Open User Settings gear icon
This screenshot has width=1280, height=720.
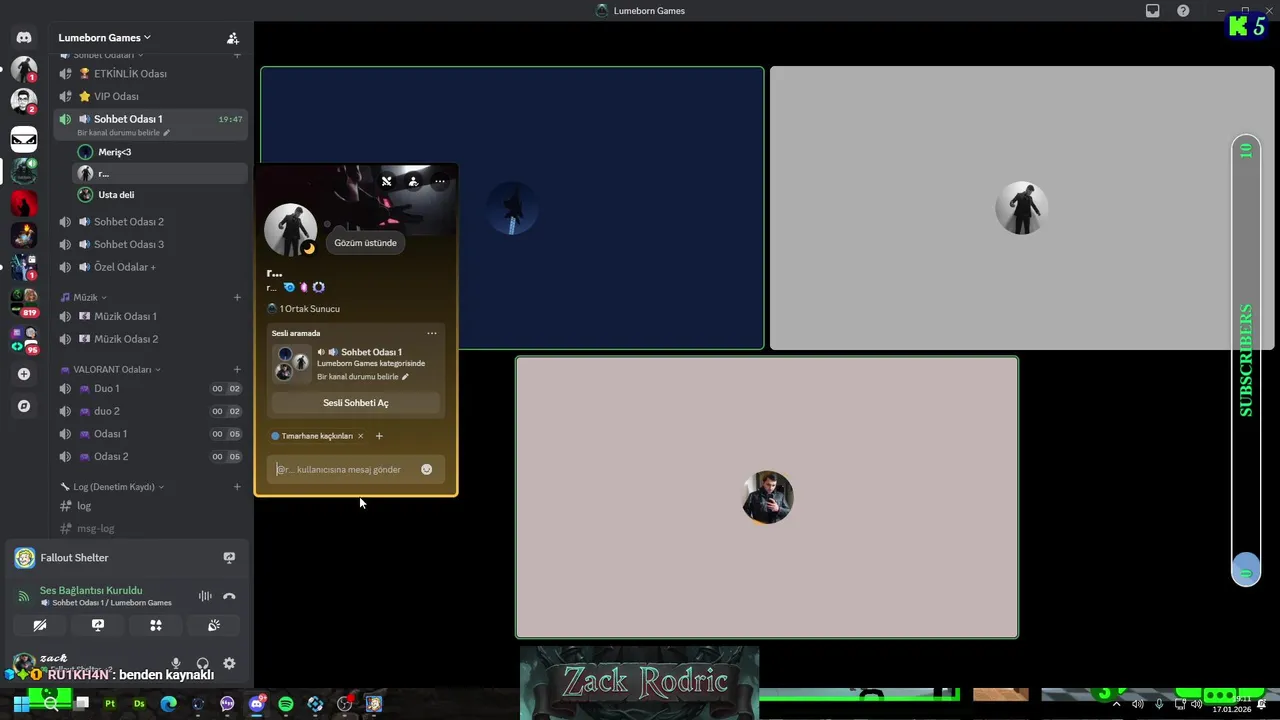(x=229, y=663)
